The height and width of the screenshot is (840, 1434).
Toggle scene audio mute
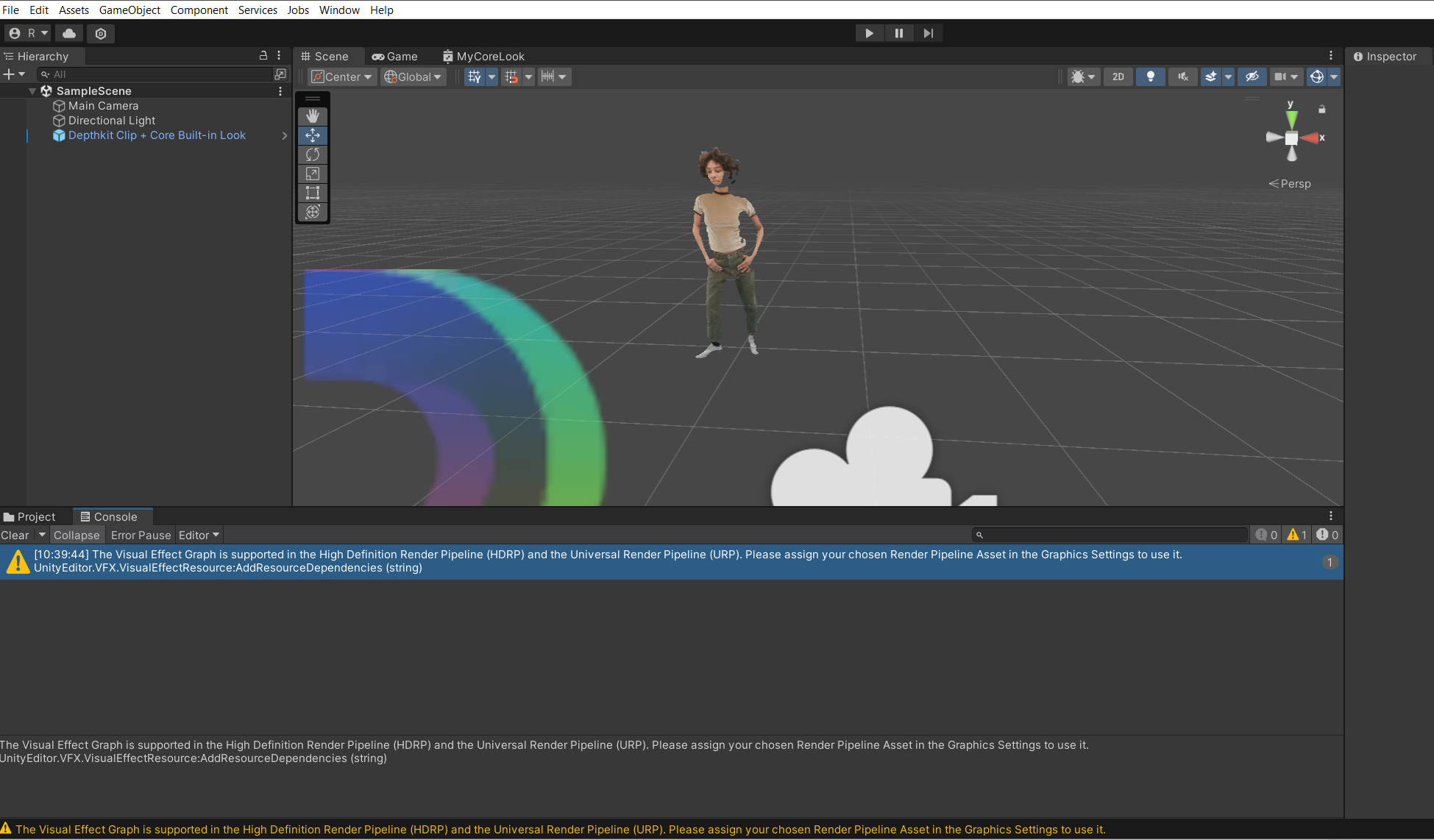1182,76
